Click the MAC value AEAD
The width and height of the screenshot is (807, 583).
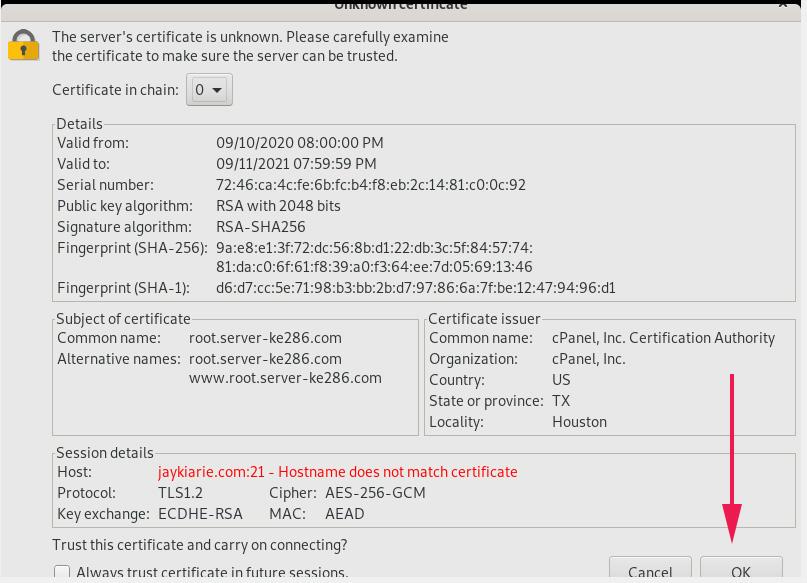(345, 514)
